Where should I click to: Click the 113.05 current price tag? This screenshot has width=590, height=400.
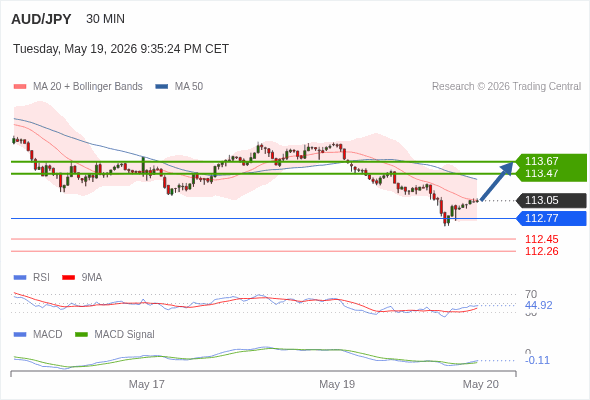(x=552, y=200)
